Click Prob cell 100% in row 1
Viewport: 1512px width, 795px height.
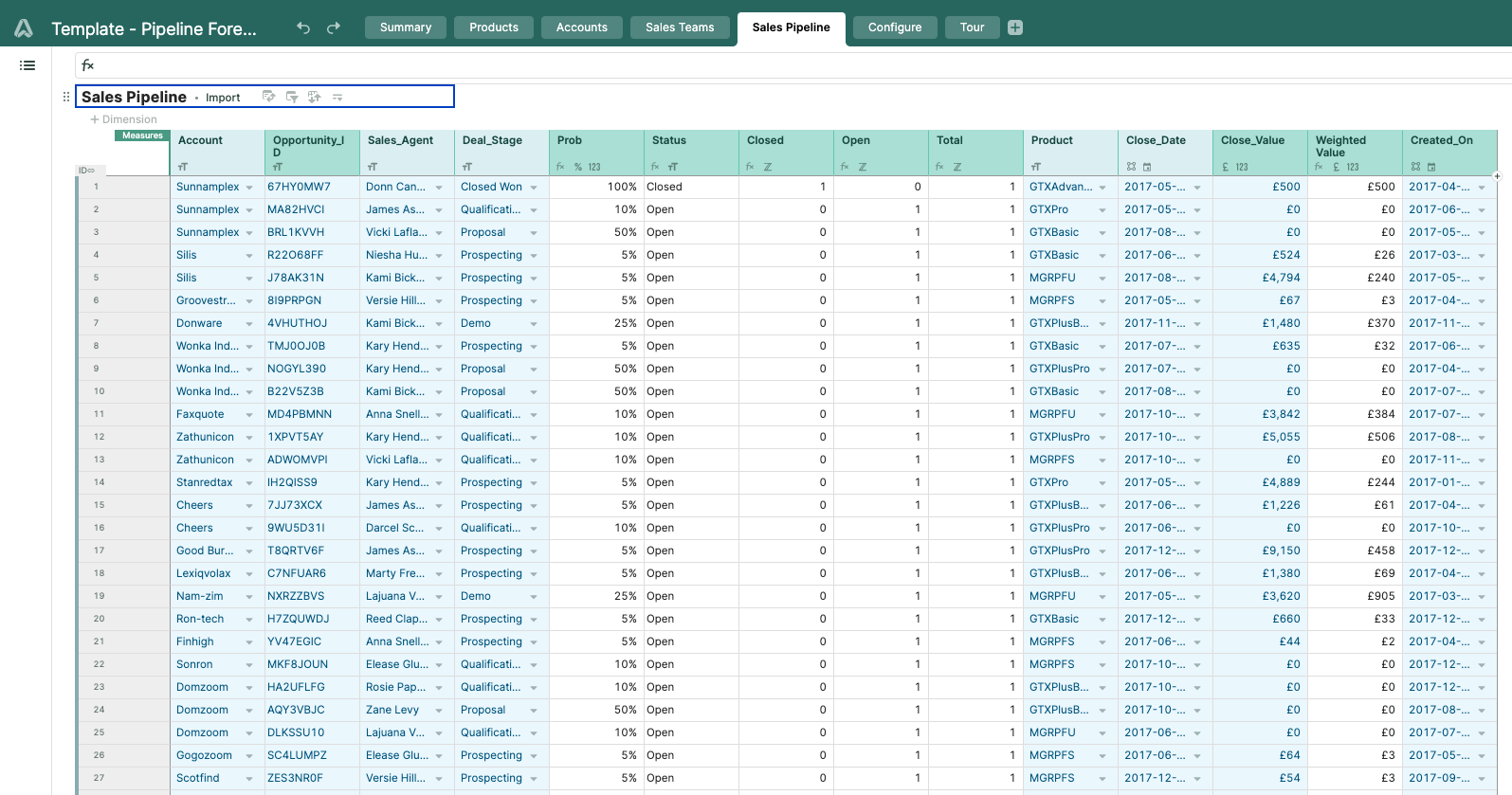pyautogui.click(x=596, y=187)
